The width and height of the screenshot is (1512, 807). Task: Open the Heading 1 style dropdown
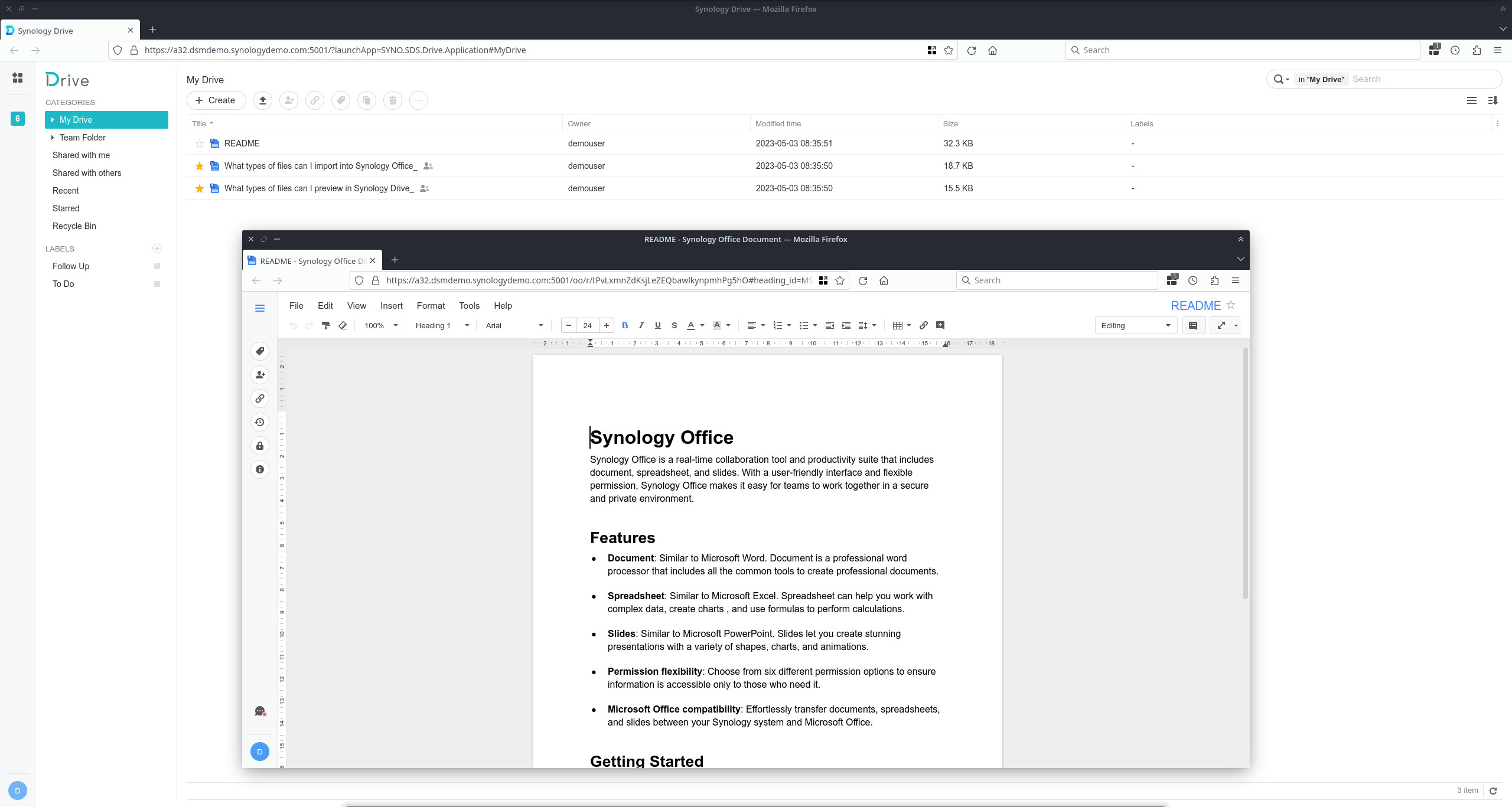[442, 325]
